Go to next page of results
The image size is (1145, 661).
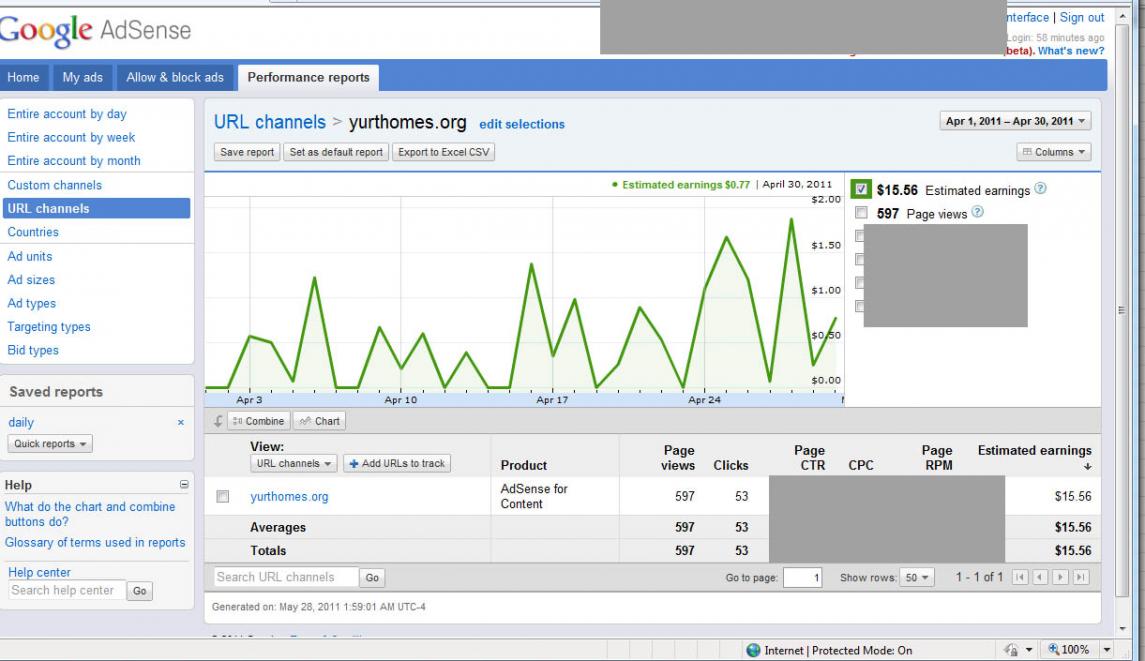1060,578
